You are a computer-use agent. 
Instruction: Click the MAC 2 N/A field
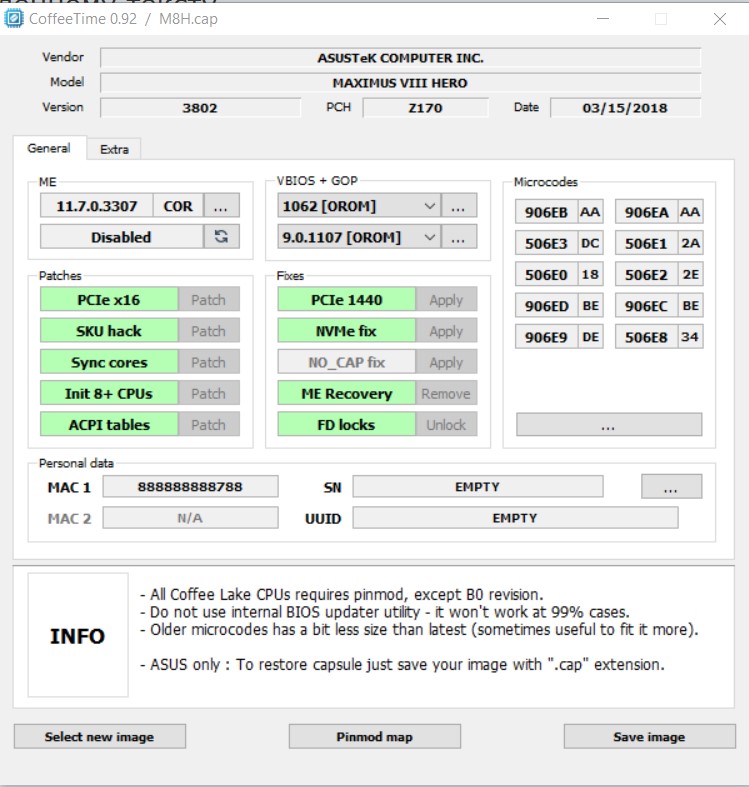190,517
